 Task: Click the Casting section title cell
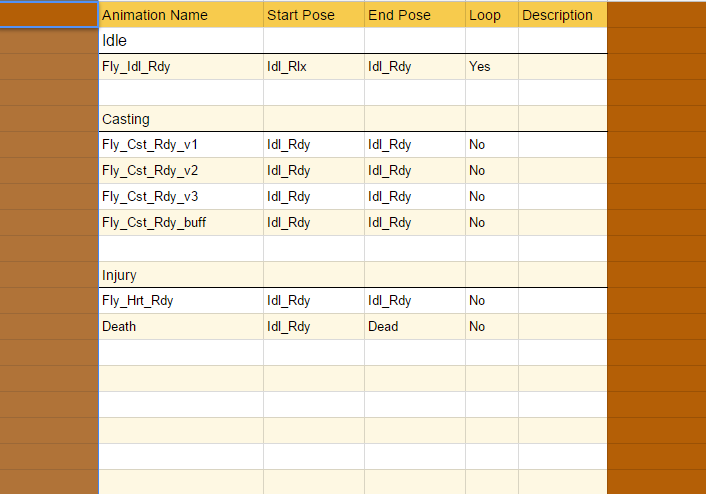pos(180,119)
